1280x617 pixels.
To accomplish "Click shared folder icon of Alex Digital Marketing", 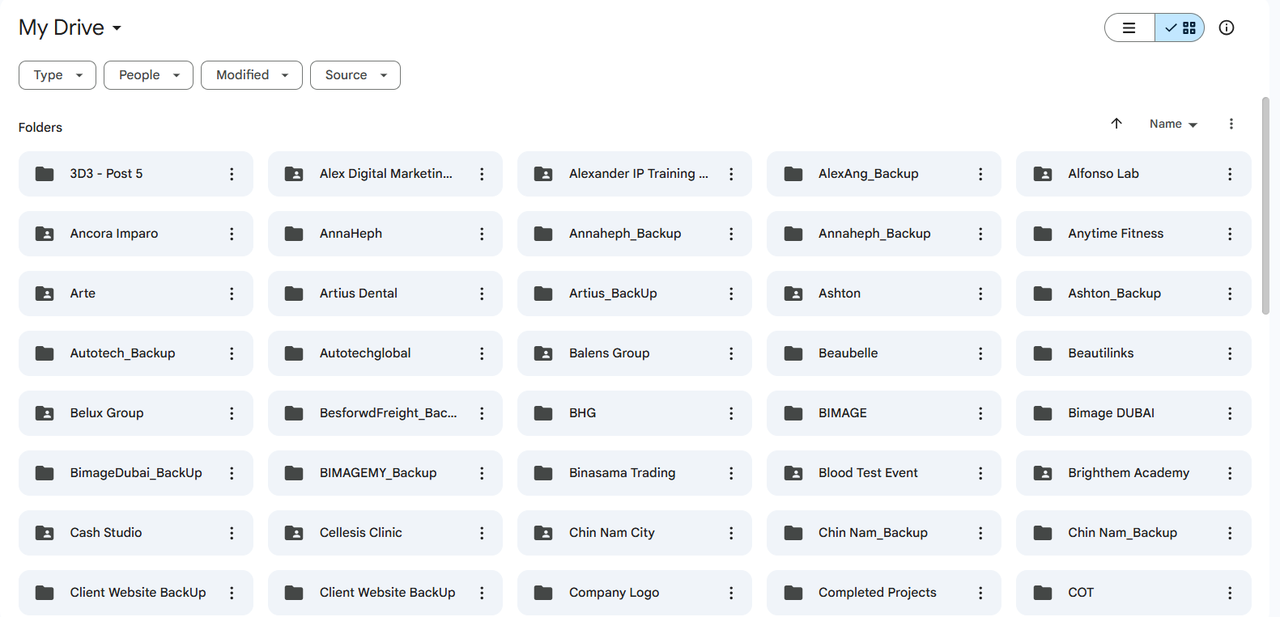I will click(x=294, y=174).
